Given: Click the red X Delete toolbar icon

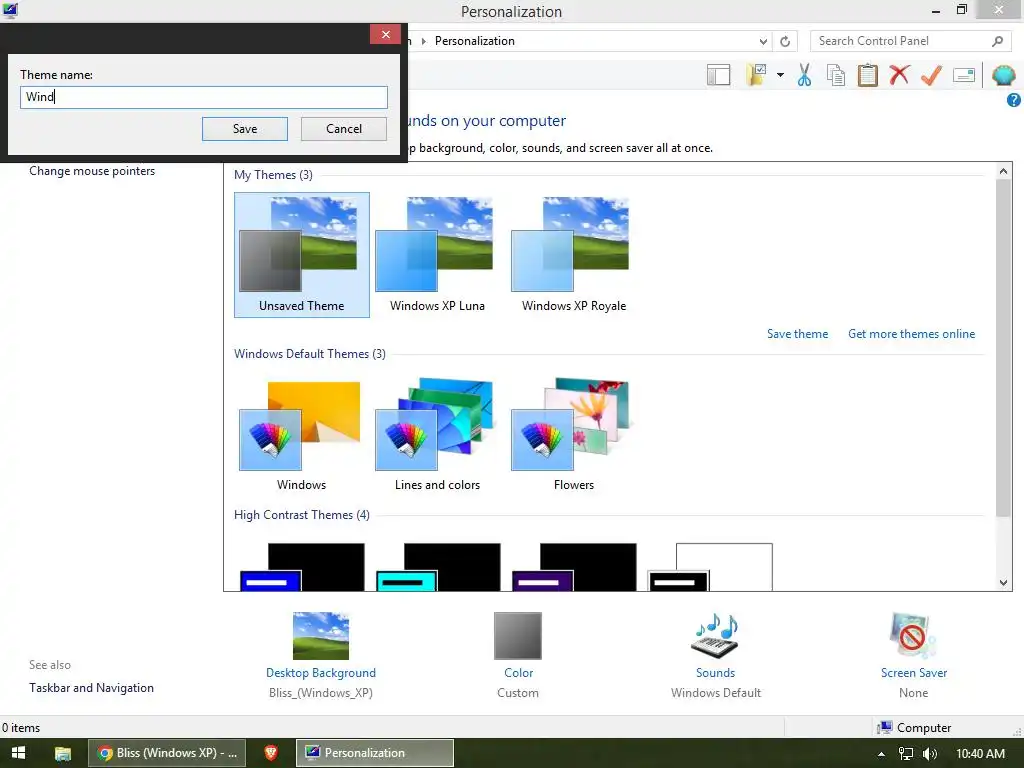Looking at the screenshot, I should click(x=899, y=74).
